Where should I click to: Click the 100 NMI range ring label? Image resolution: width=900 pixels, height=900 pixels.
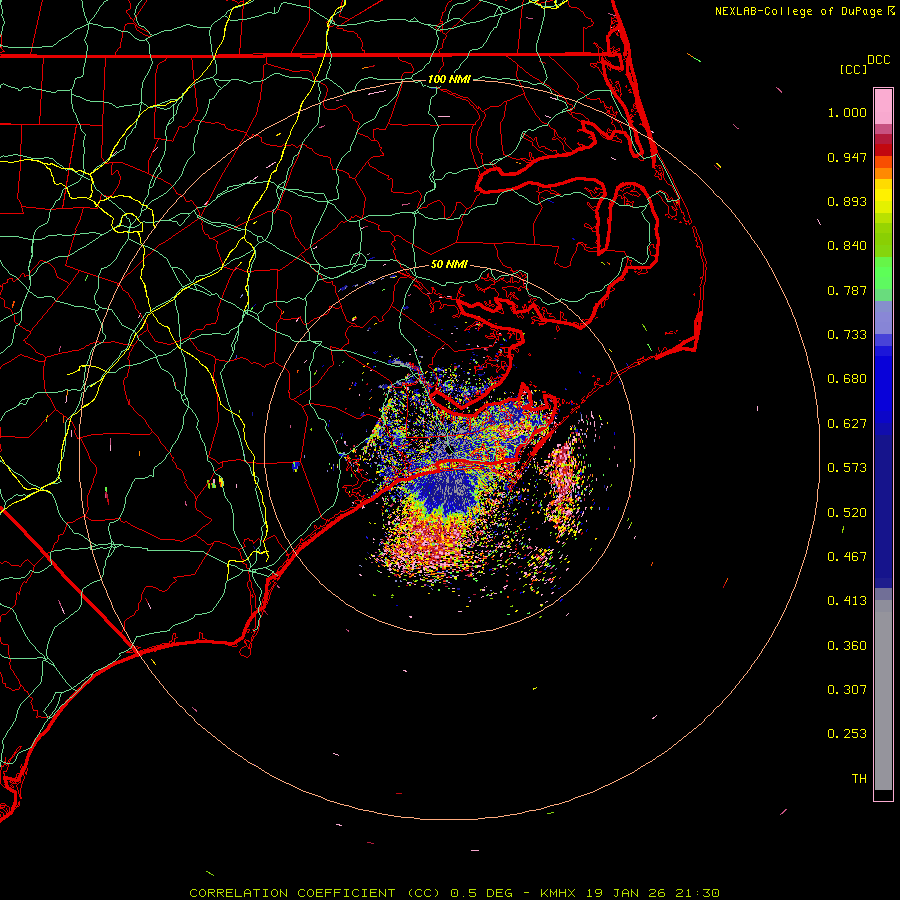(449, 79)
